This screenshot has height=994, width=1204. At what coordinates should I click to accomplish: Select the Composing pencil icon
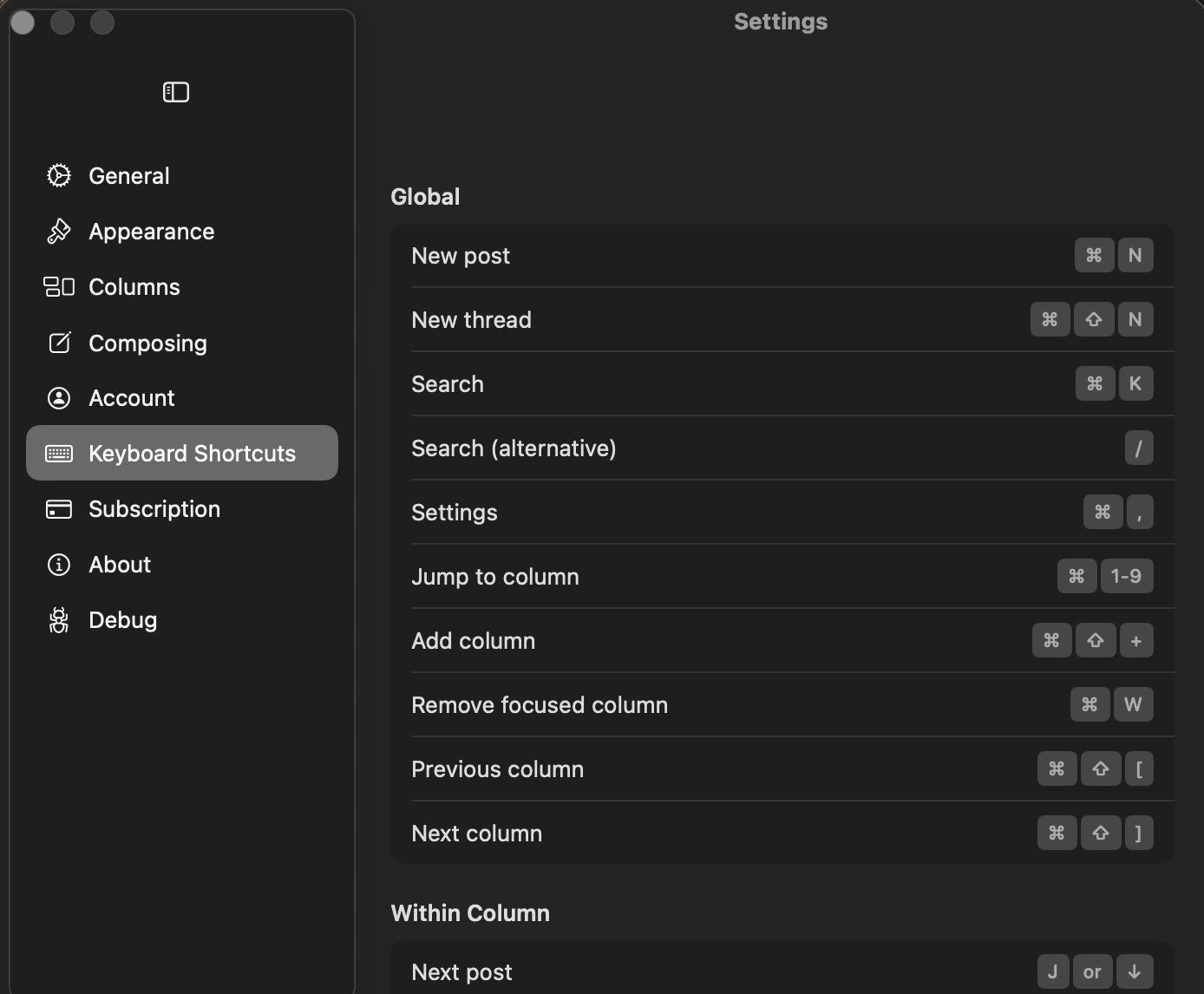pos(58,343)
